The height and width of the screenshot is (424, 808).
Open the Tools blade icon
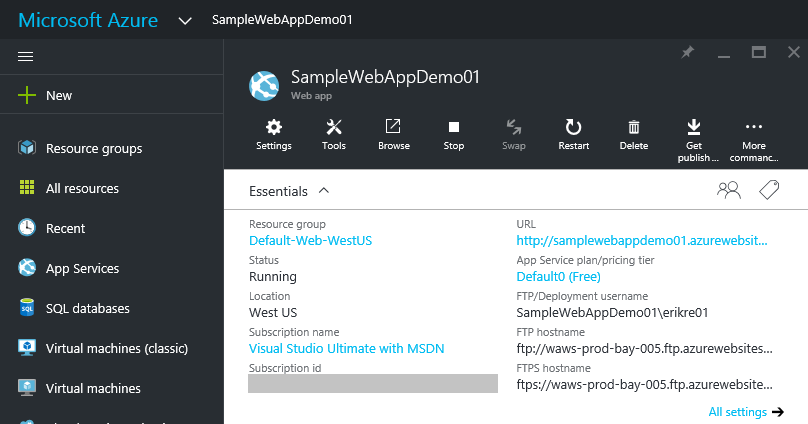(334, 134)
